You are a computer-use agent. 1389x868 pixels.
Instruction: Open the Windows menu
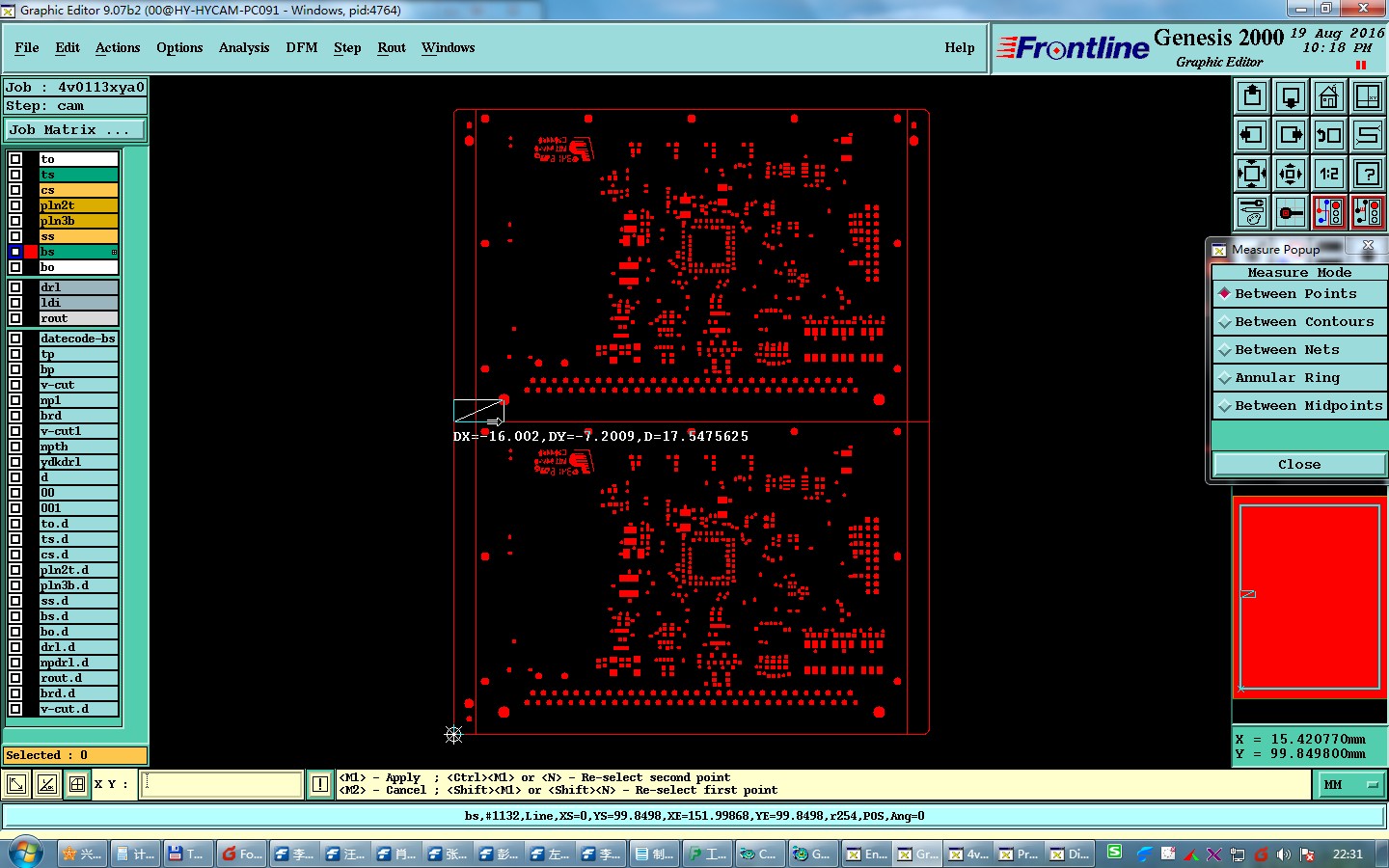click(449, 47)
